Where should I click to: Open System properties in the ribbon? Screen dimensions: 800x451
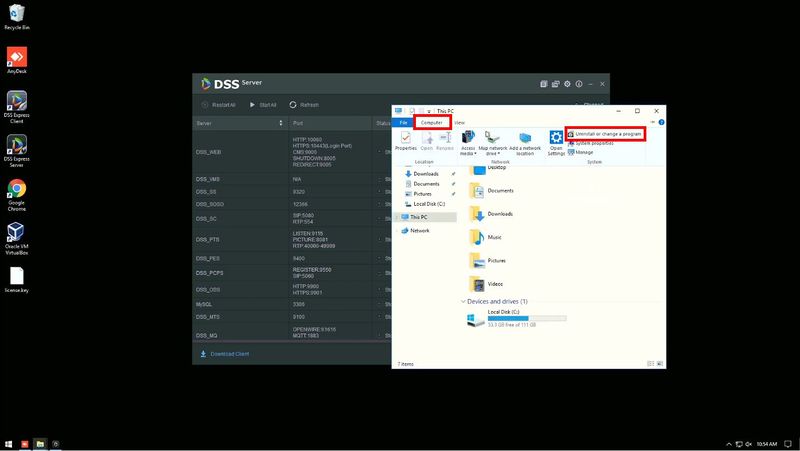591,143
